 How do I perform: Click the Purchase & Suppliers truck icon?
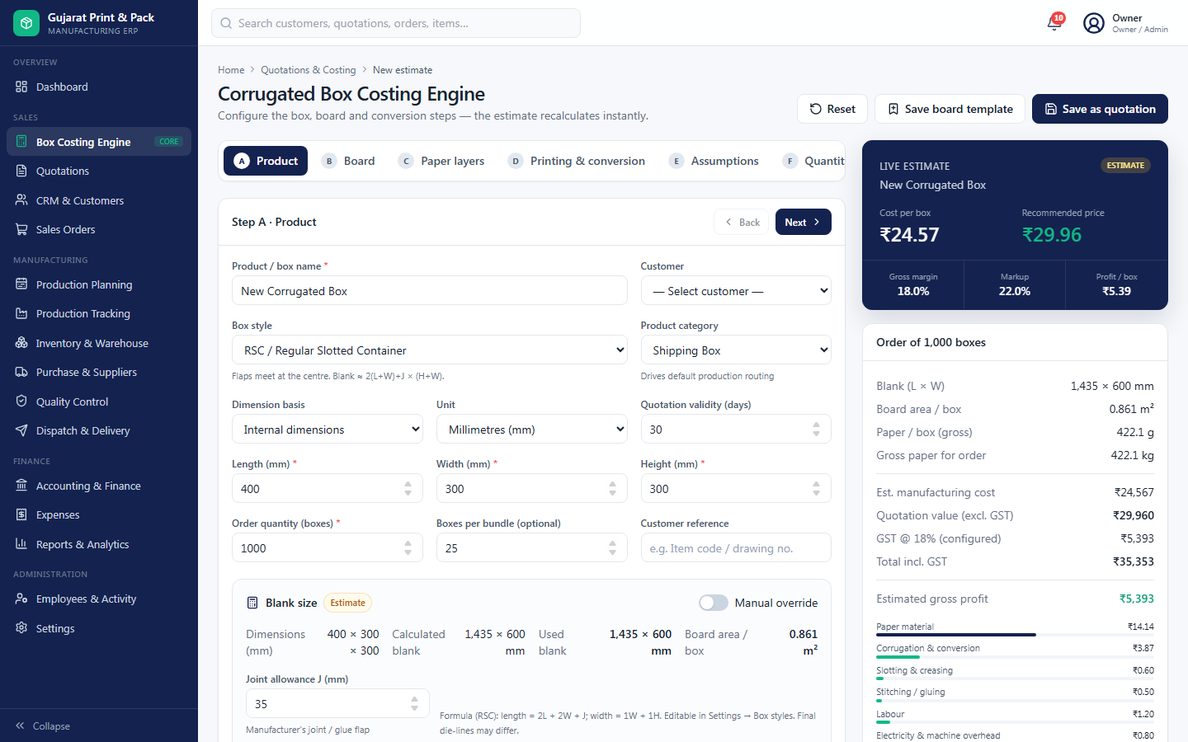[x=21, y=371]
